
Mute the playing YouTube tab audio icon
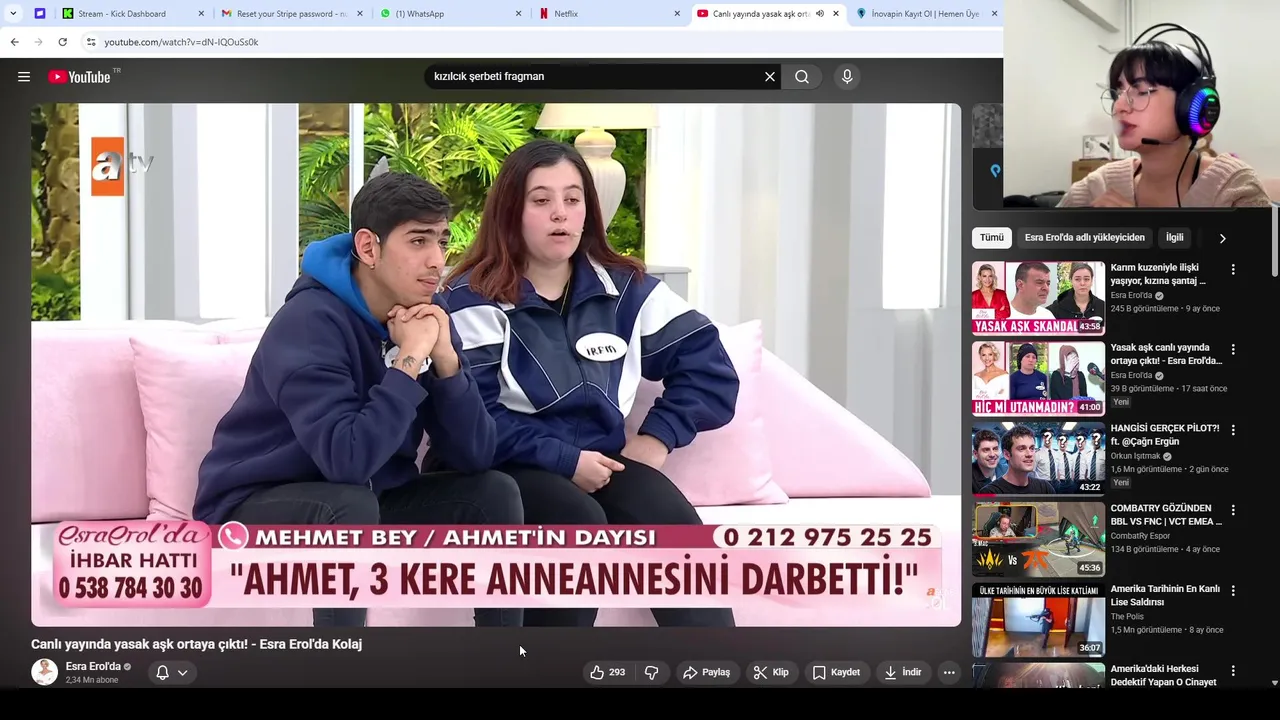pyautogui.click(x=820, y=14)
